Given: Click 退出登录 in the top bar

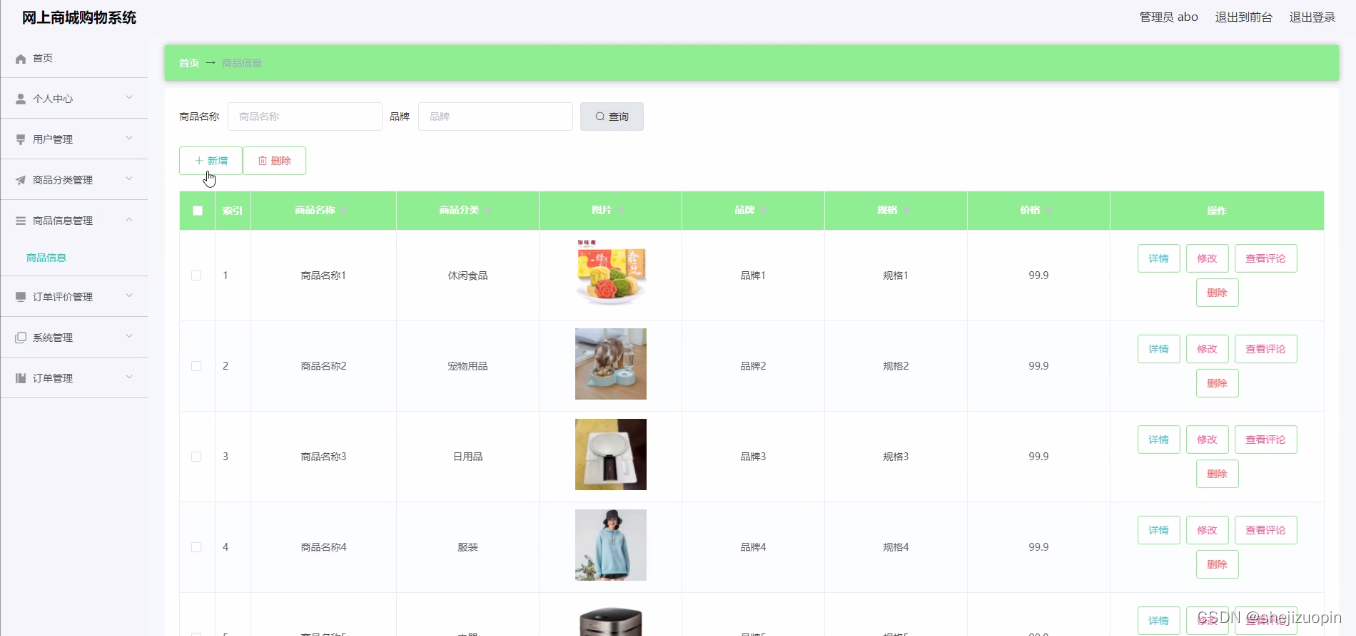Looking at the screenshot, I should click(x=1312, y=17).
